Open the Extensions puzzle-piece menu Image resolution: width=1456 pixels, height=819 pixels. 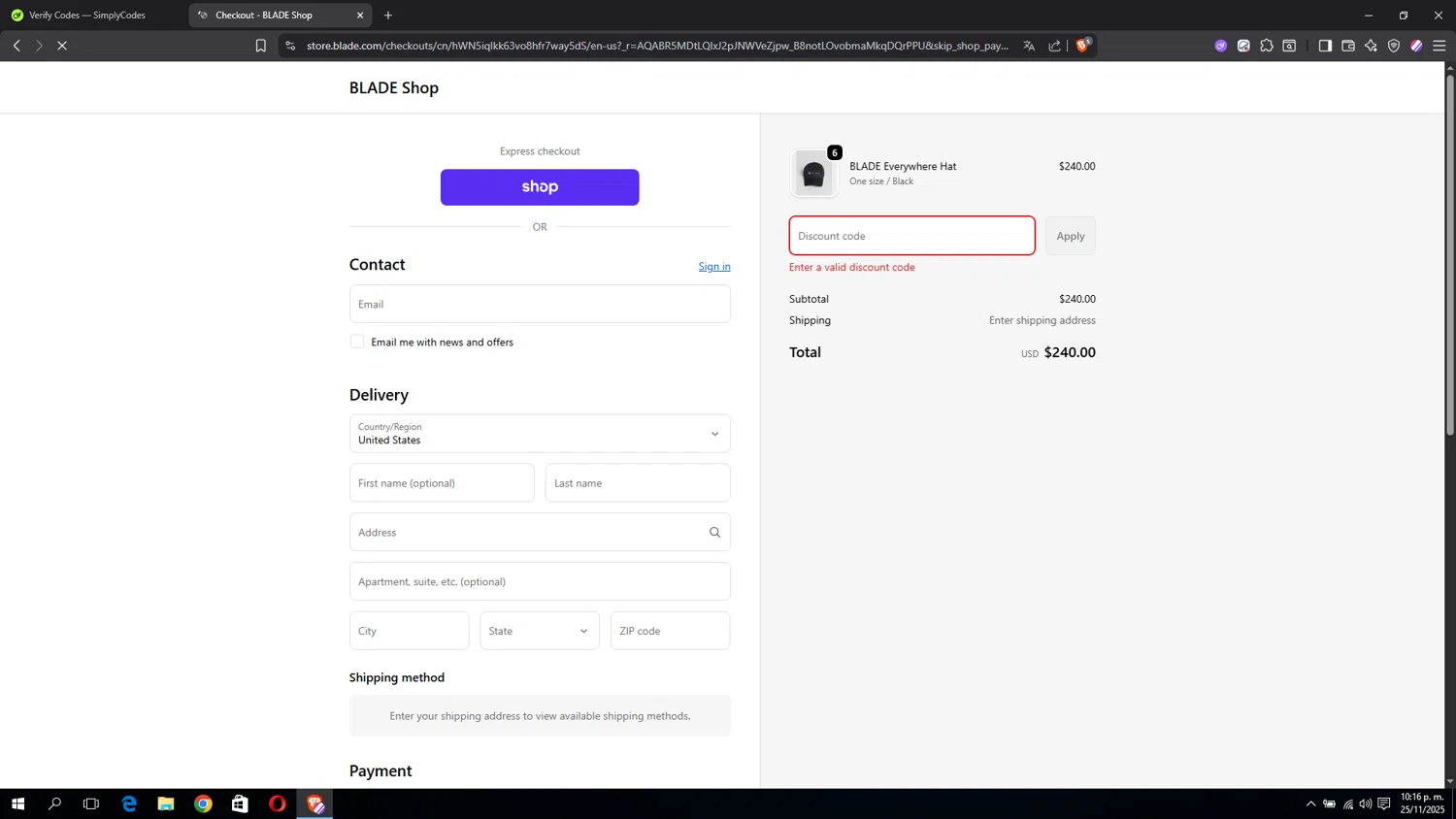point(1267,46)
